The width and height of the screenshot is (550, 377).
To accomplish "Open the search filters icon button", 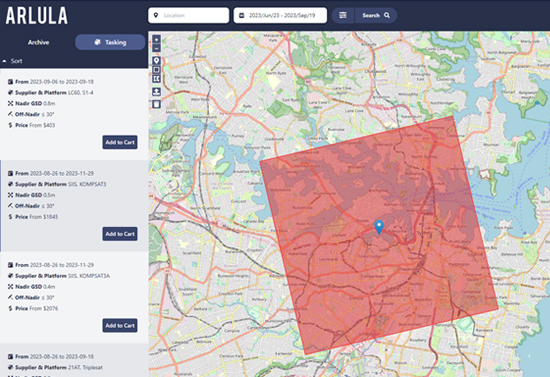I will click(343, 15).
